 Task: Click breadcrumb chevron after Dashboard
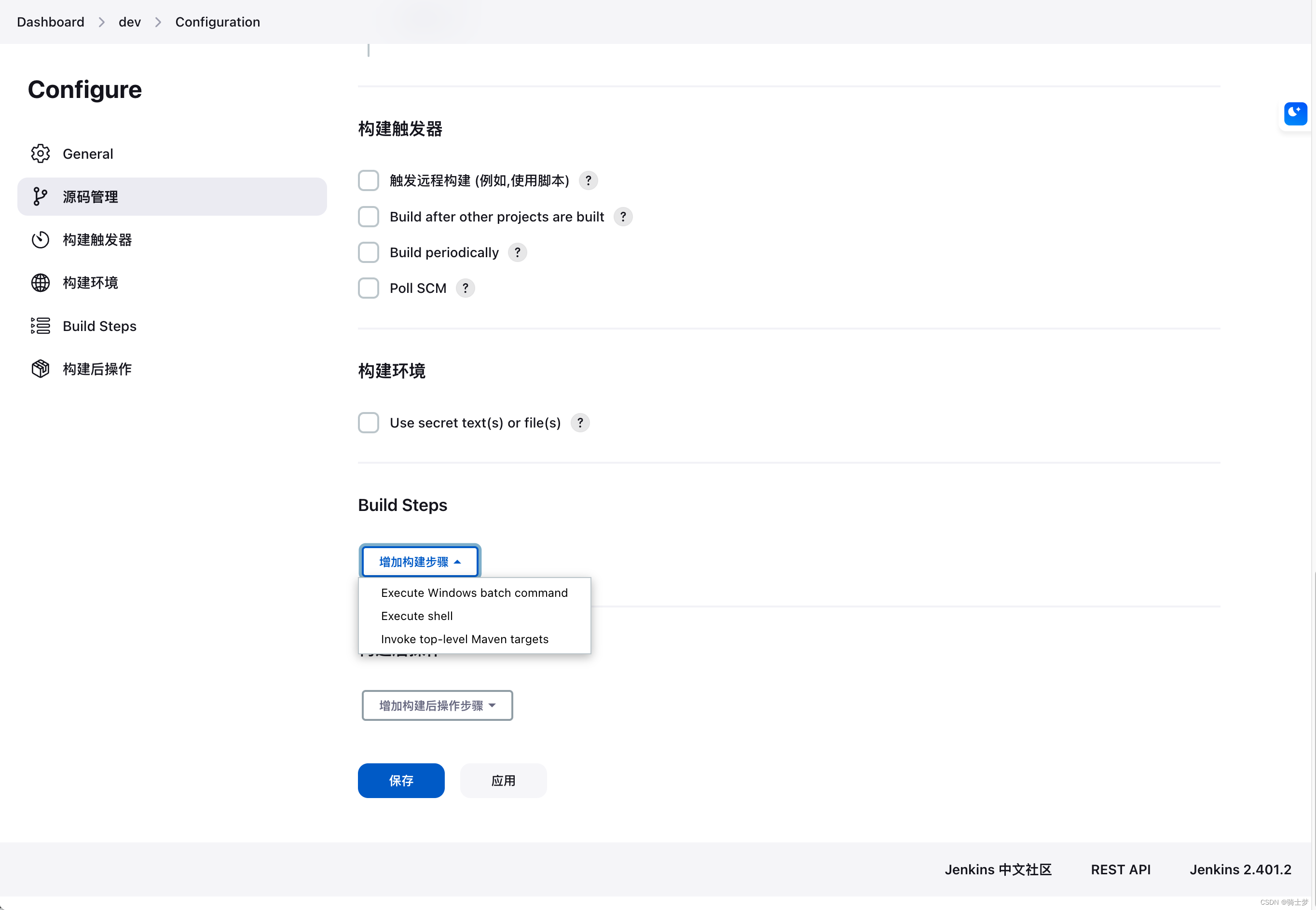tap(101, 22)
